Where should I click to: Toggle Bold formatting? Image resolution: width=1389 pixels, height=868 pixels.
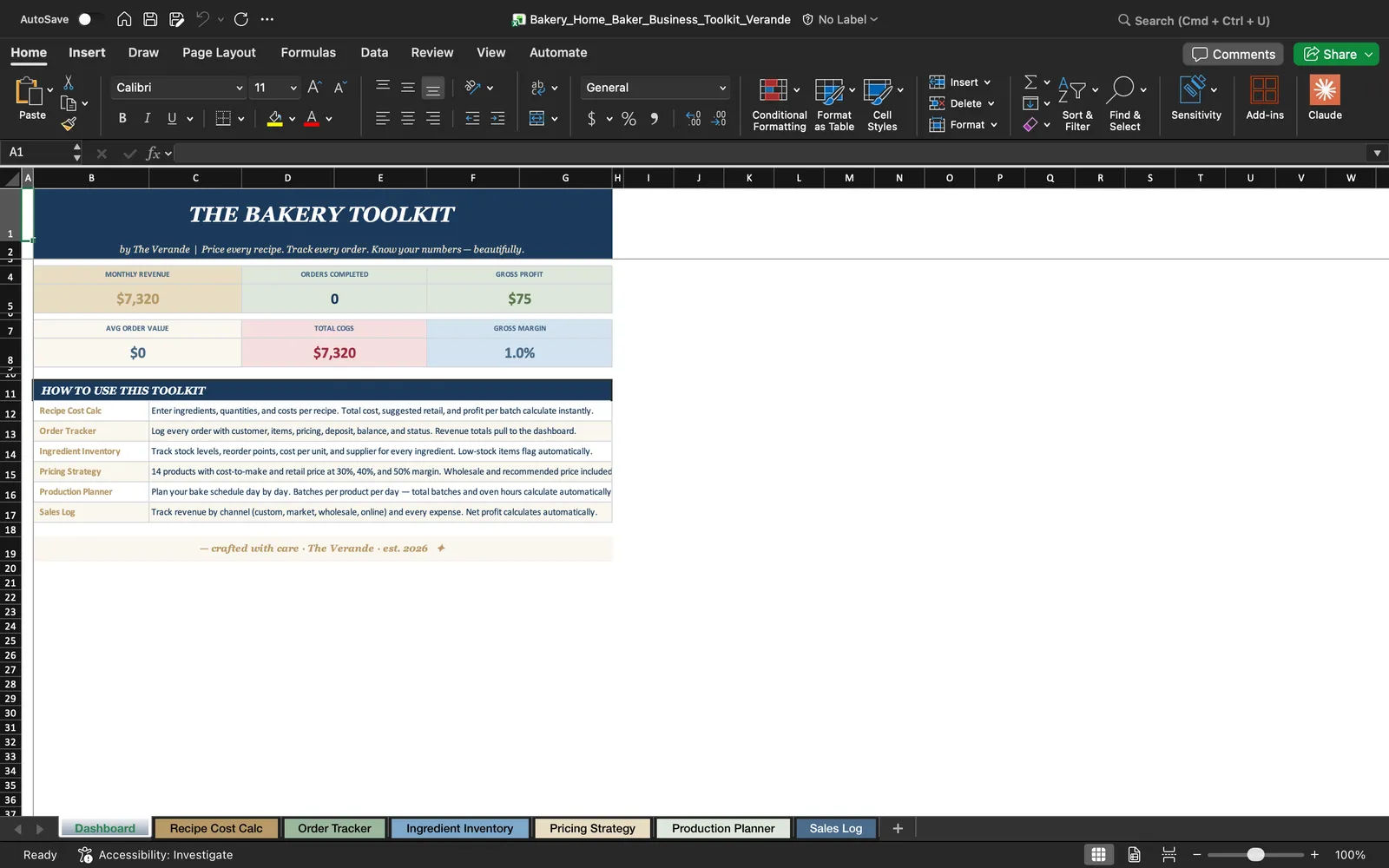point(122,118)
